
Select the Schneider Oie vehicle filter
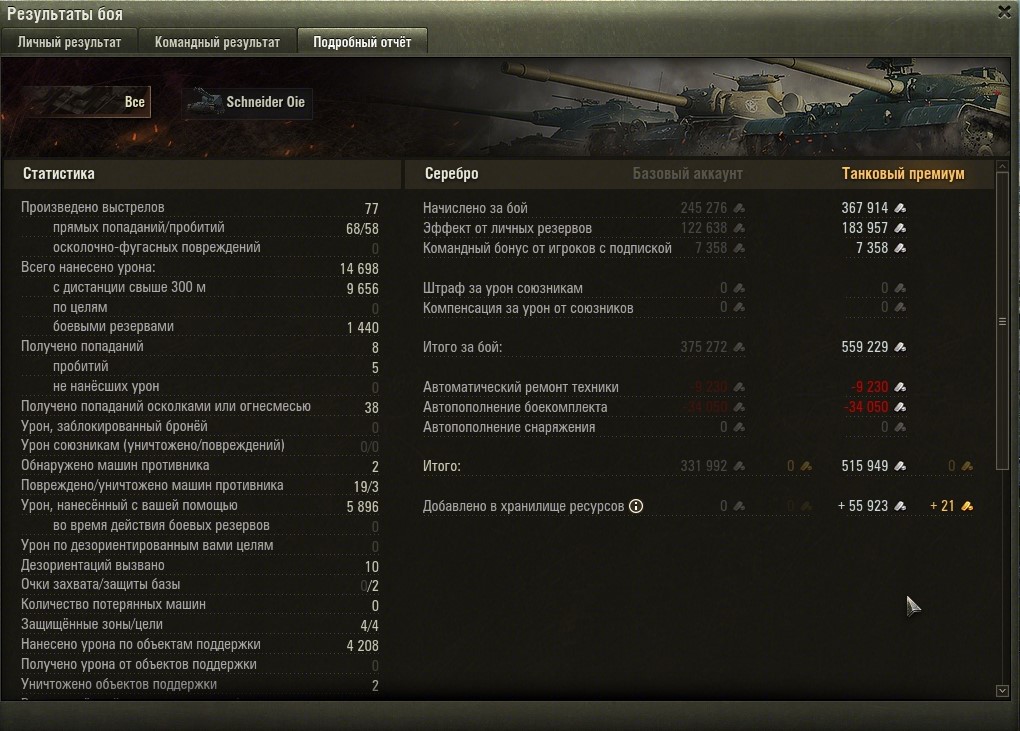click(x=248, y=102)
